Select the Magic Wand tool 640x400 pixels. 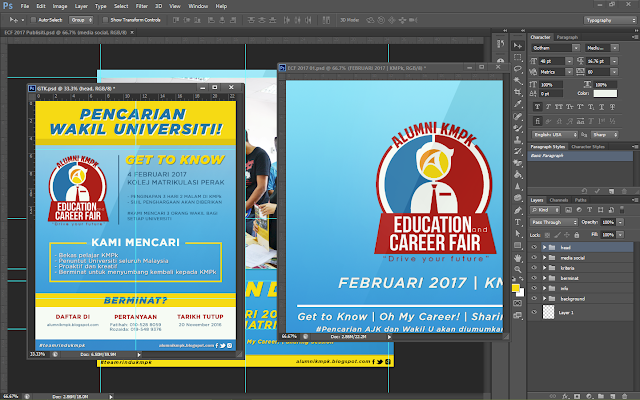(518, 80)
